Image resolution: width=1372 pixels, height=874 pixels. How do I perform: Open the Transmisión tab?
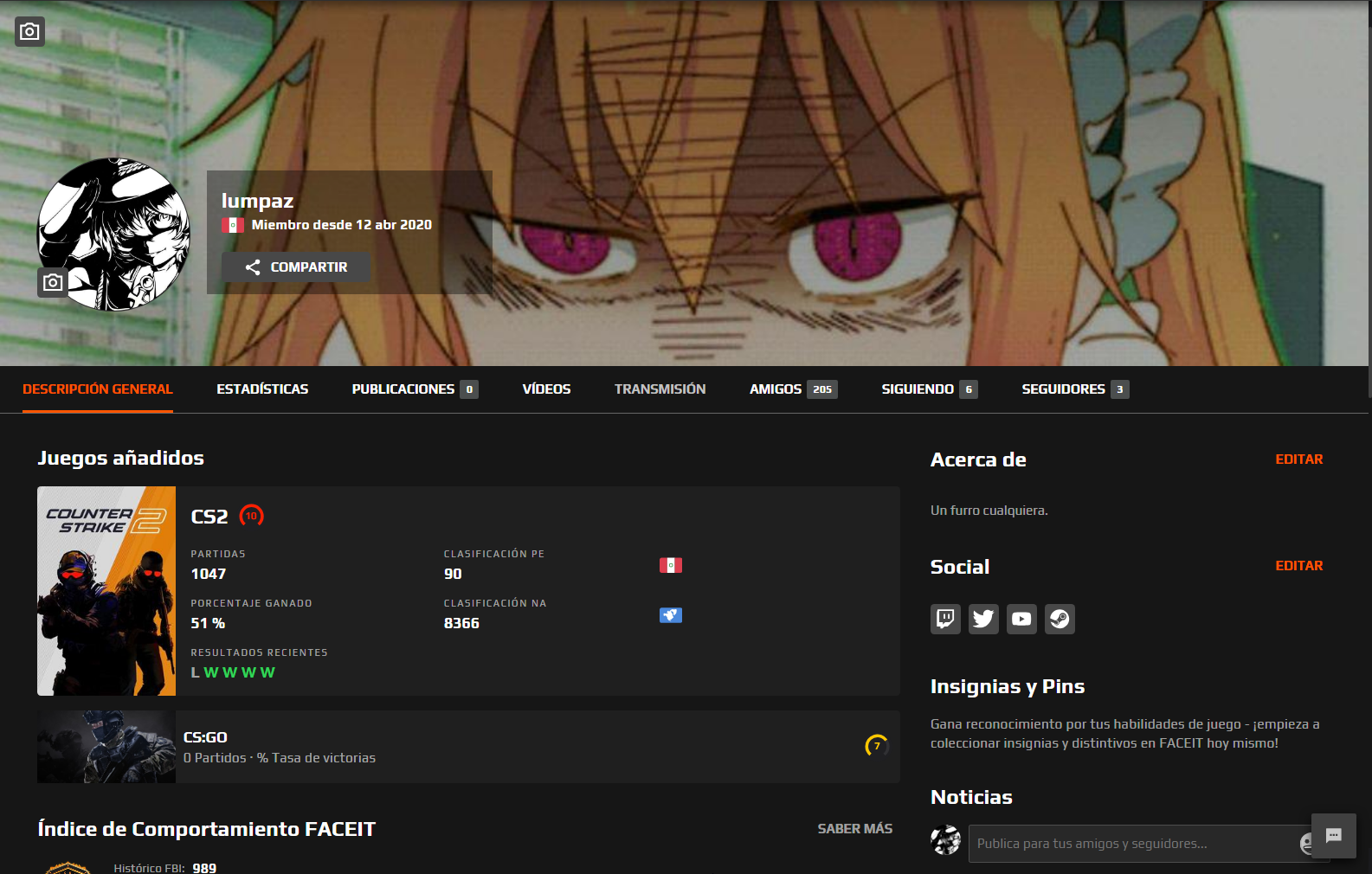click(660, 389)
